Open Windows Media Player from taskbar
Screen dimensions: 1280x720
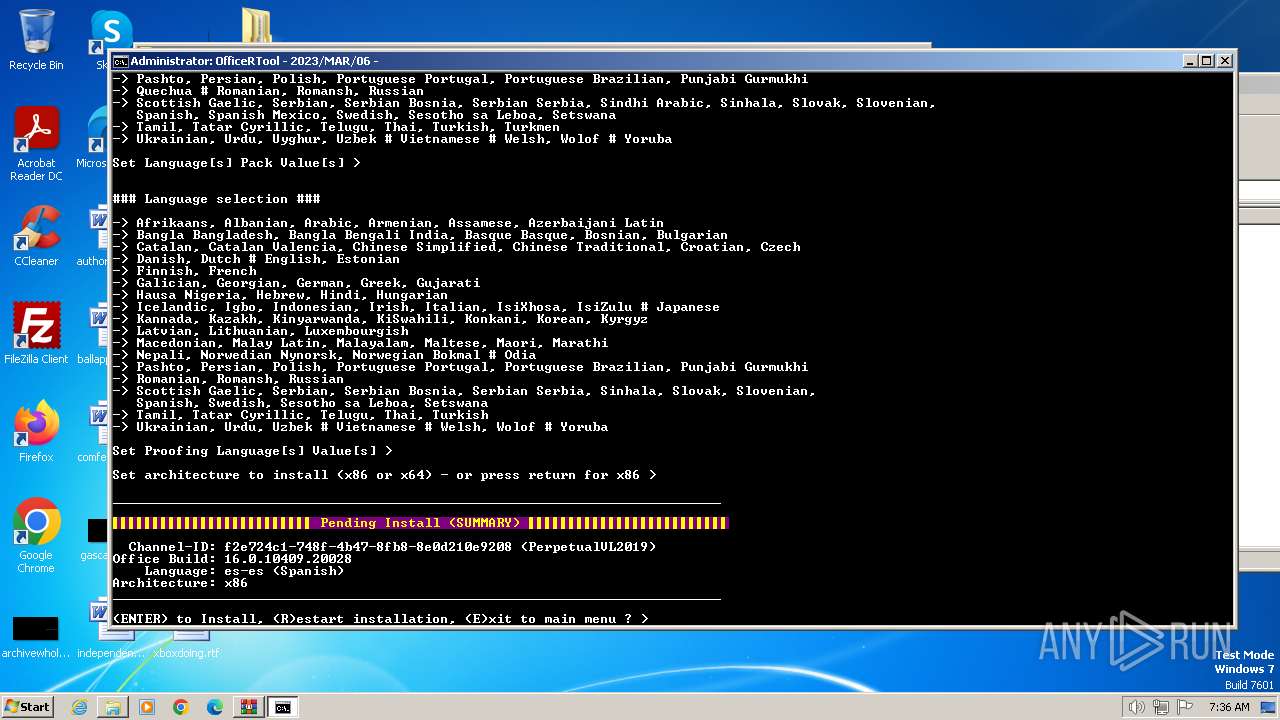(x=147, y=707)
